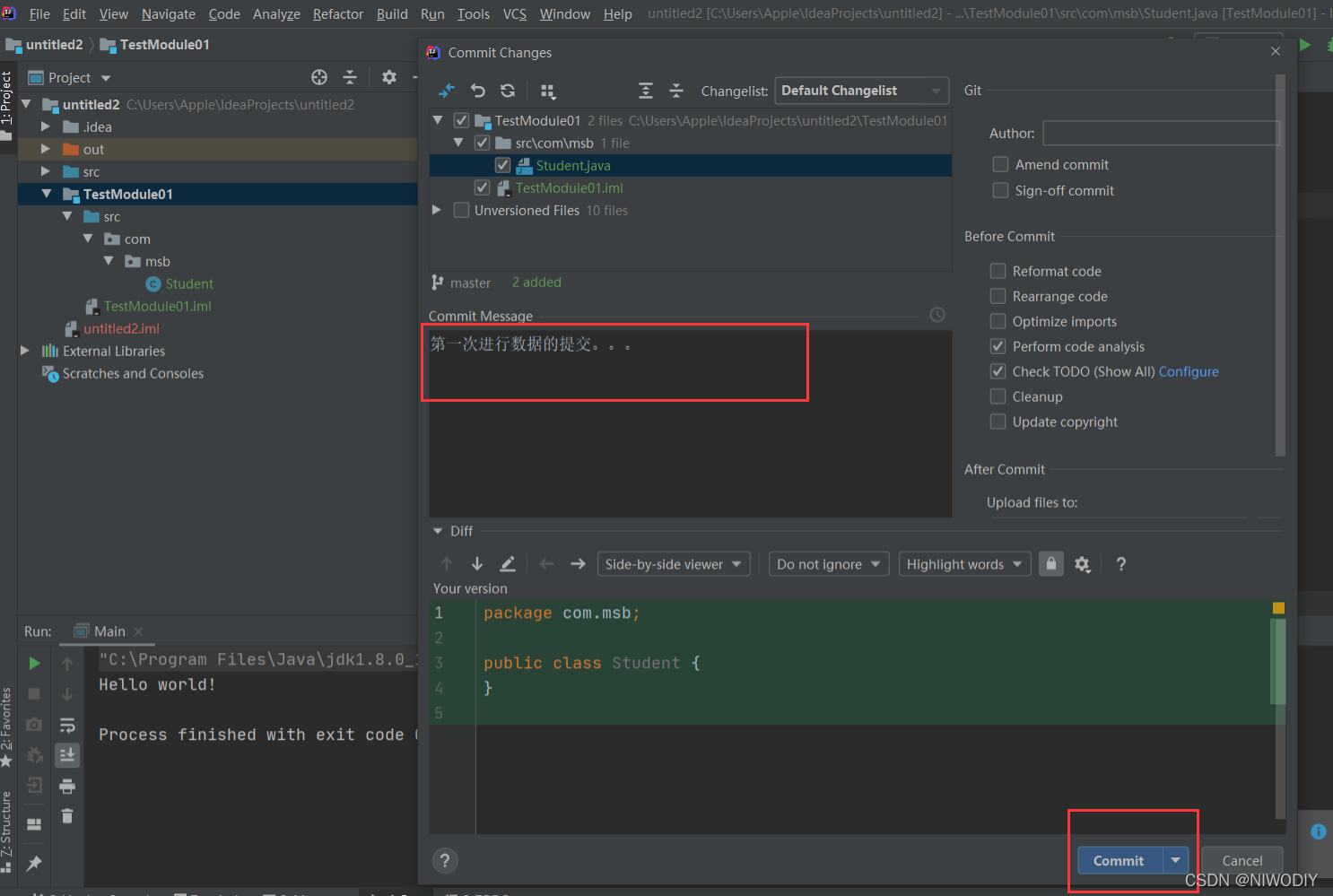1333x896 pixels.
Task: Click the Configure link for TODO
Action: (x=1189, y=371)
